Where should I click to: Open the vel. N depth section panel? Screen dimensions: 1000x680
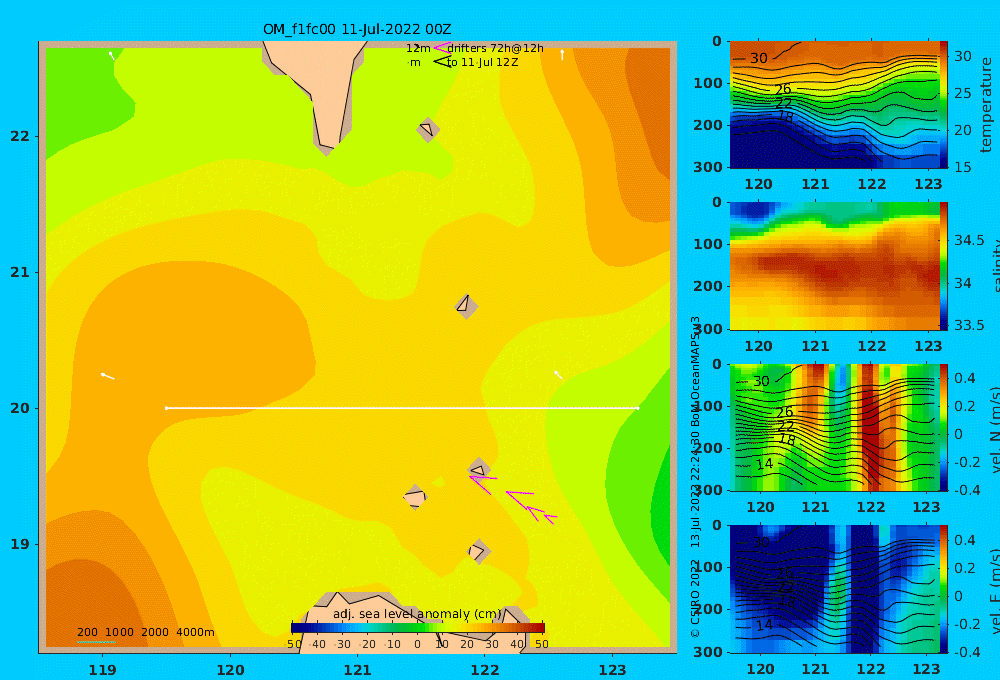coord(834,427)
